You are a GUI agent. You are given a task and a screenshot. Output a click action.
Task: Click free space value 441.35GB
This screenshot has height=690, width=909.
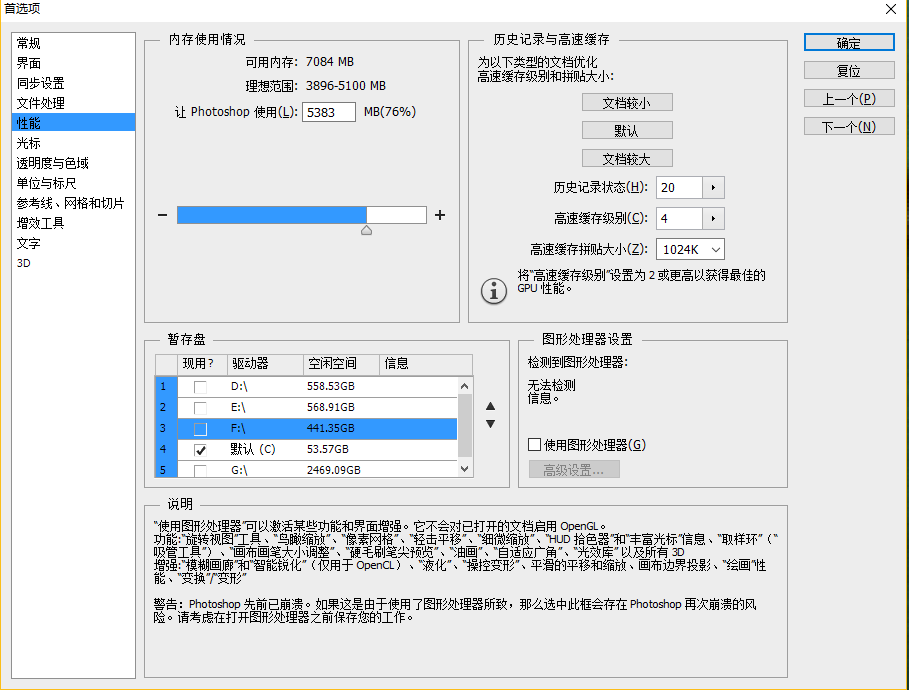(330, 428)
